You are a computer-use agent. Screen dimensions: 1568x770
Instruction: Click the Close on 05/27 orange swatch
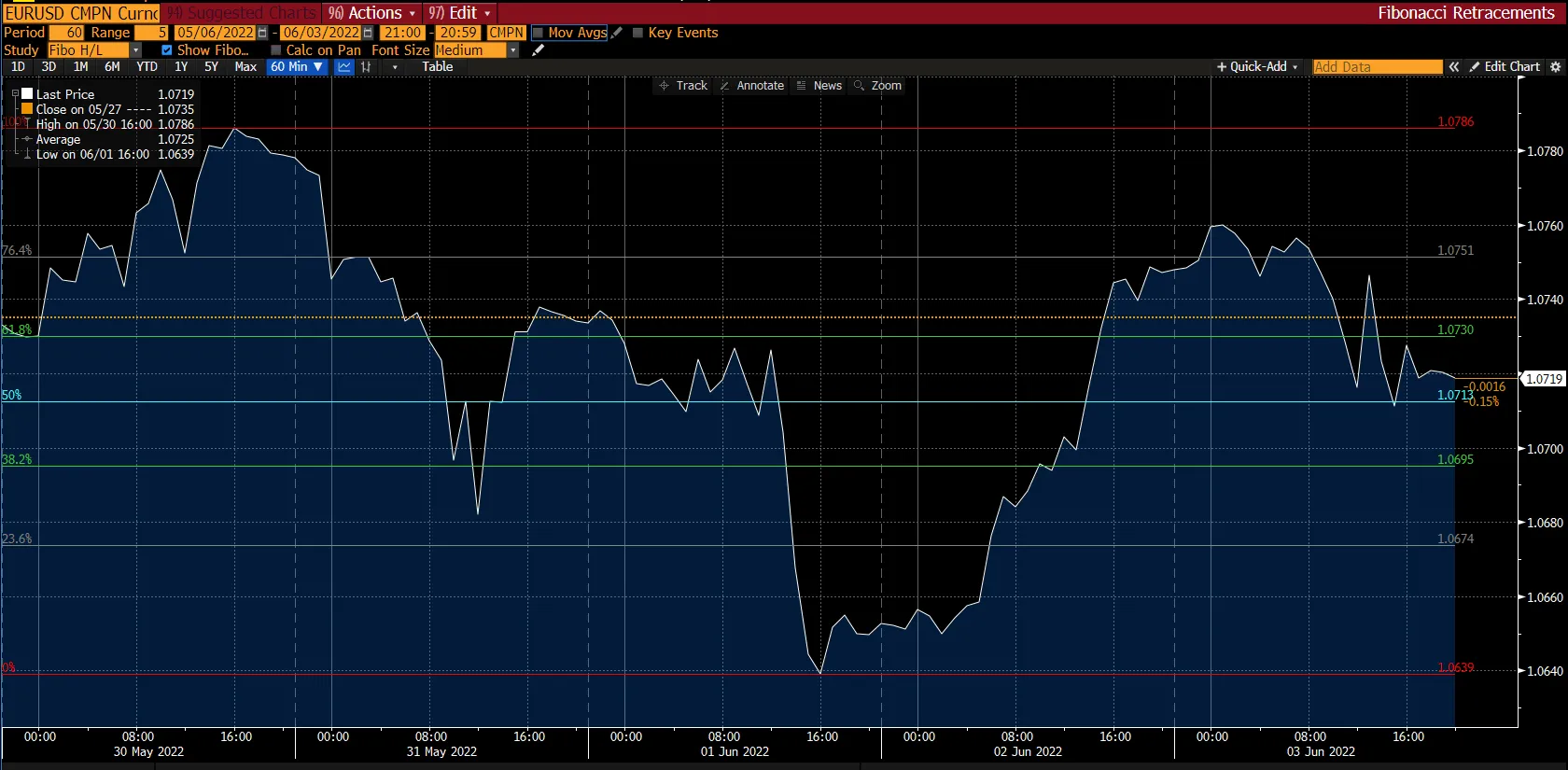click(x=27, y=109)
